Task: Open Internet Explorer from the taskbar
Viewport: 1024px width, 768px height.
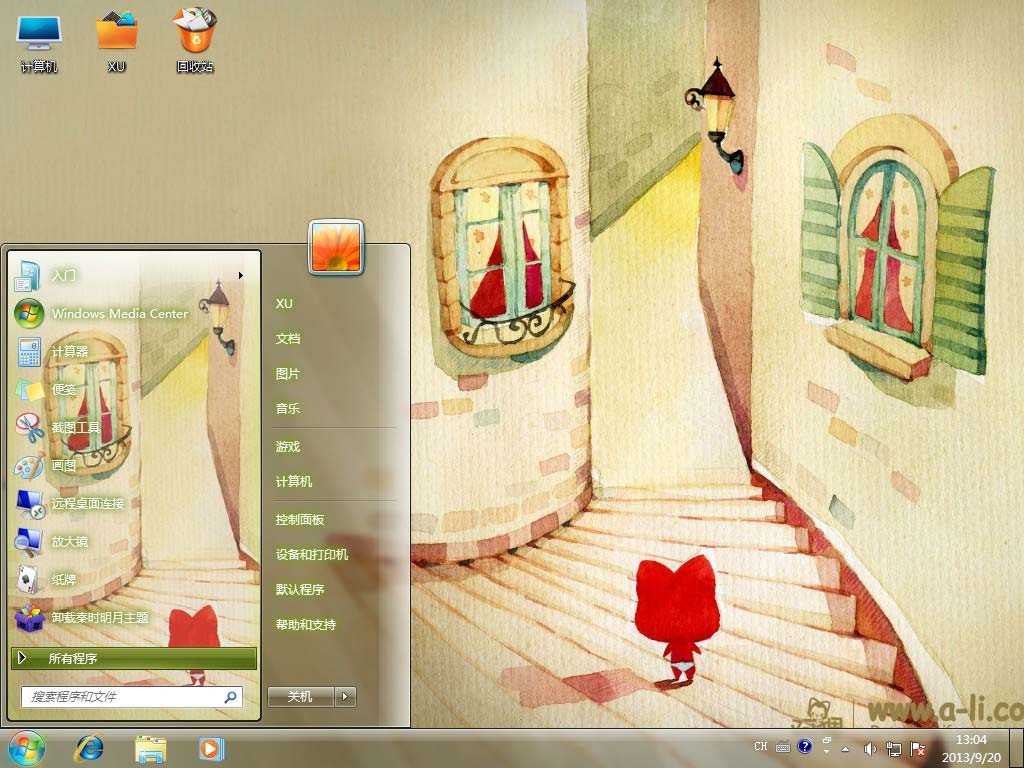Action: click(89, 748)
